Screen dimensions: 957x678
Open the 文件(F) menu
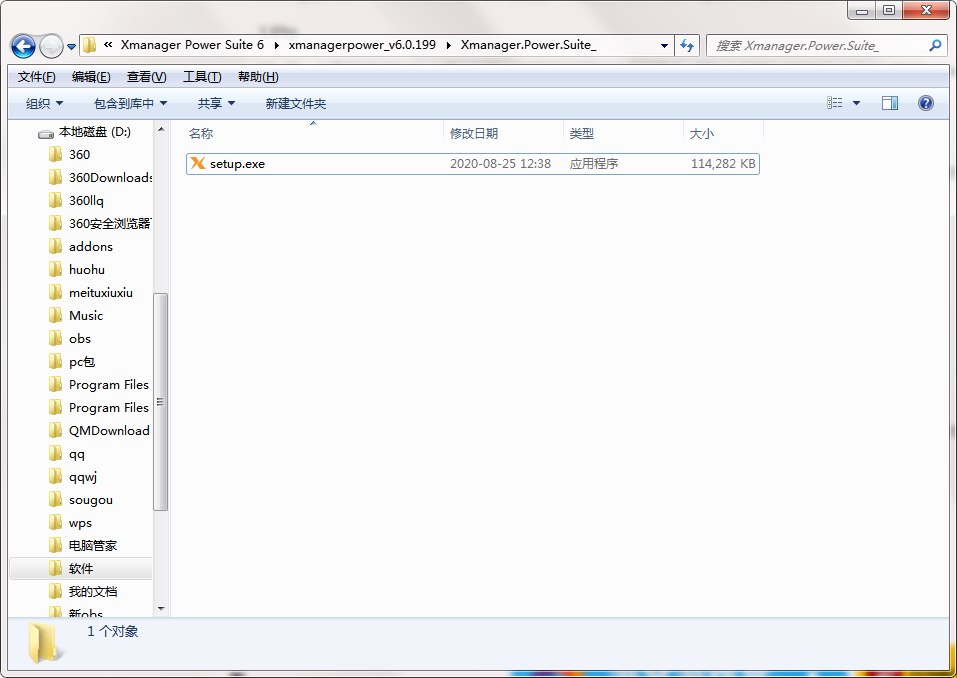coord(37,77)
